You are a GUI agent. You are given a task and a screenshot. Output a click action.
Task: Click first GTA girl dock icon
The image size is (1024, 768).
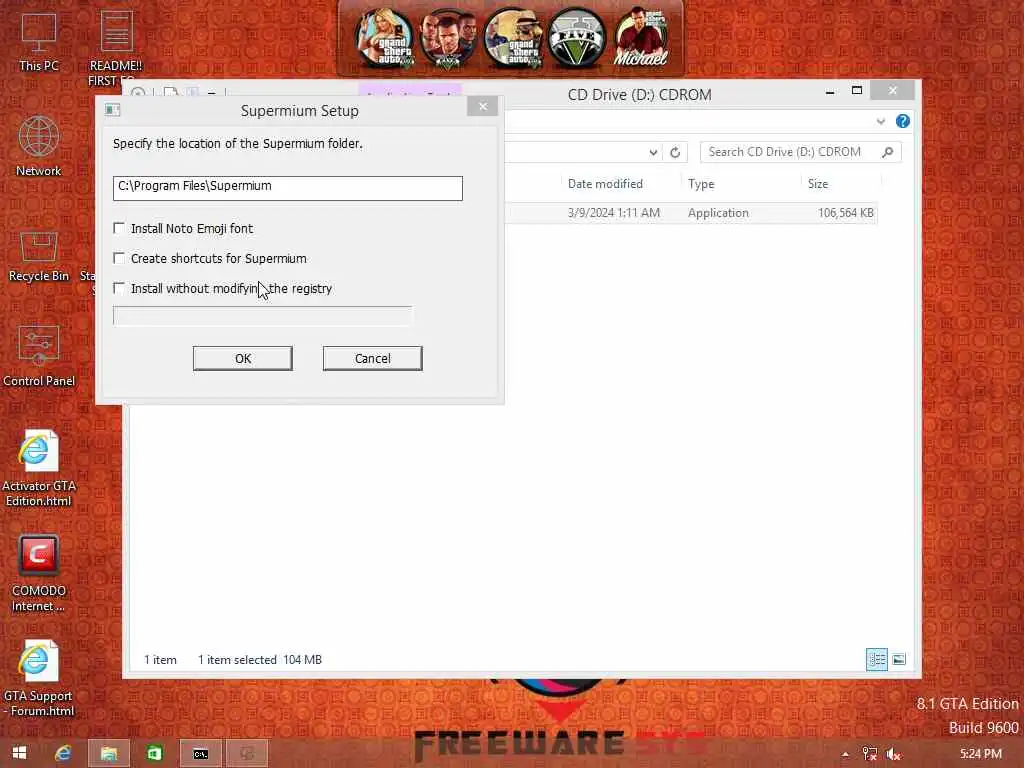[x=384, y=39]
